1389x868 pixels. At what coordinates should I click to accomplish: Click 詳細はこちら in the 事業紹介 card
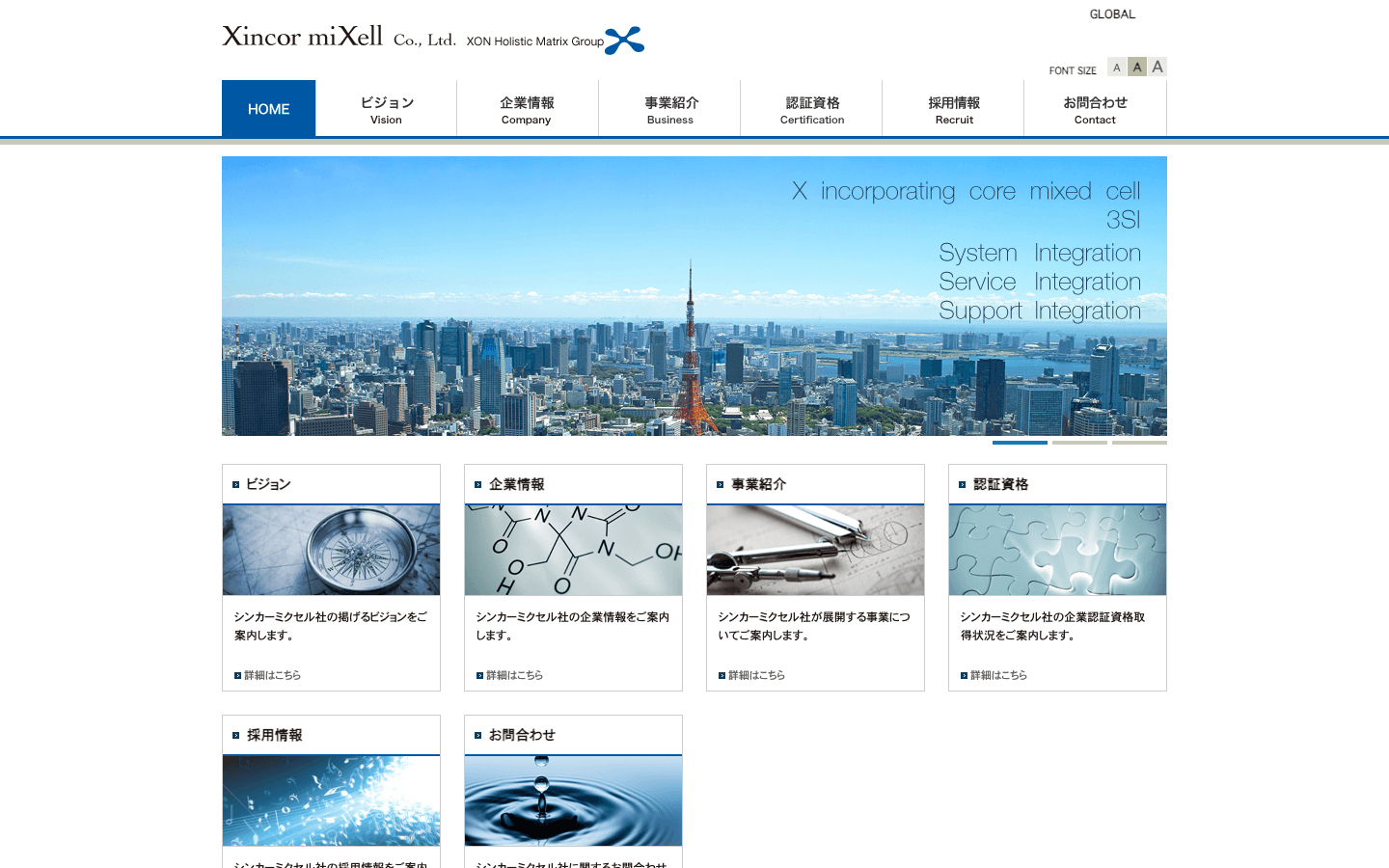pyautogui.click(x=756, y=675)
